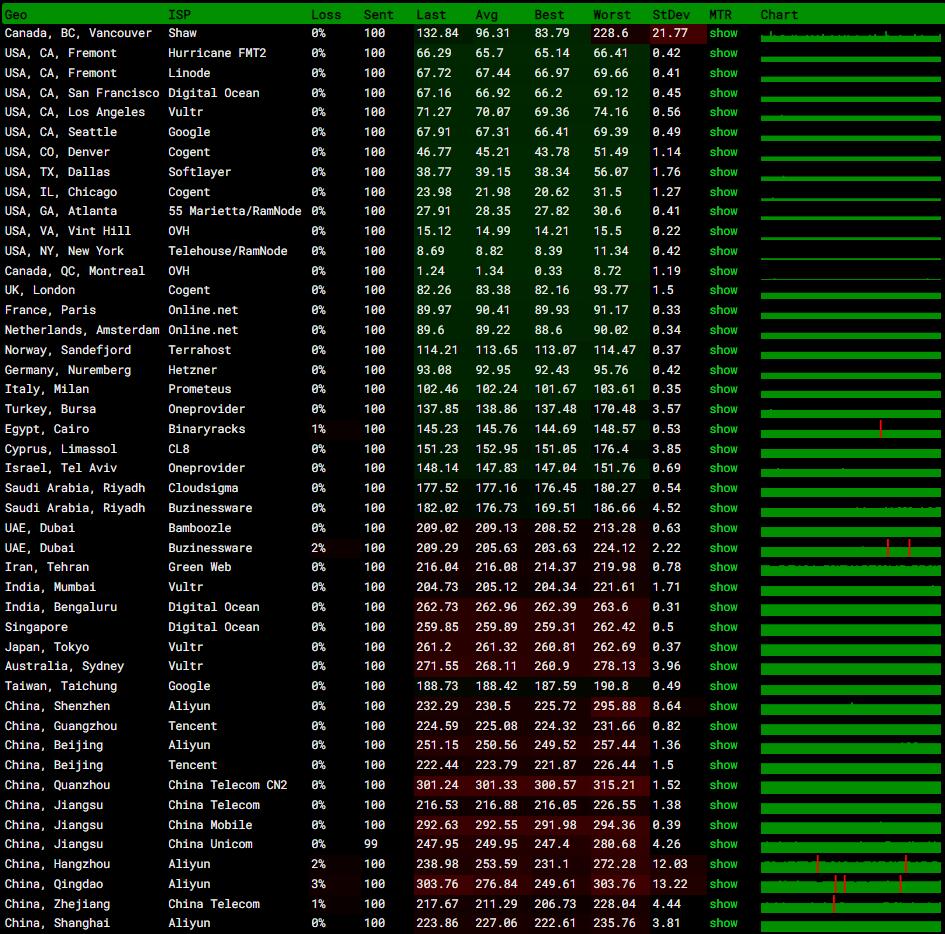The width and height of the screenshot is (945, 934).
Task: Open MTR show for Egypt, Cairo Binaryracks
Action: (x=723, y=428)
